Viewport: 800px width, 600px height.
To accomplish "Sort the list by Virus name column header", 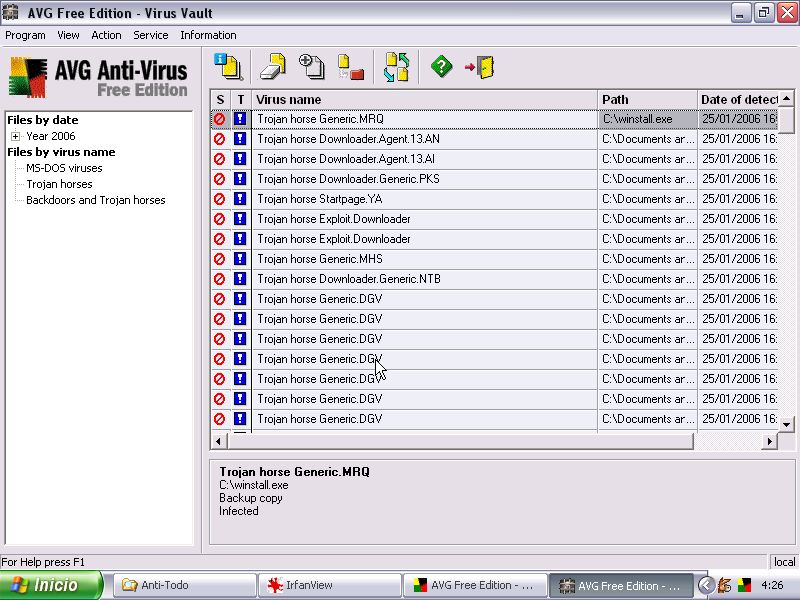I will pyautogui.click(x=424, y=99).
